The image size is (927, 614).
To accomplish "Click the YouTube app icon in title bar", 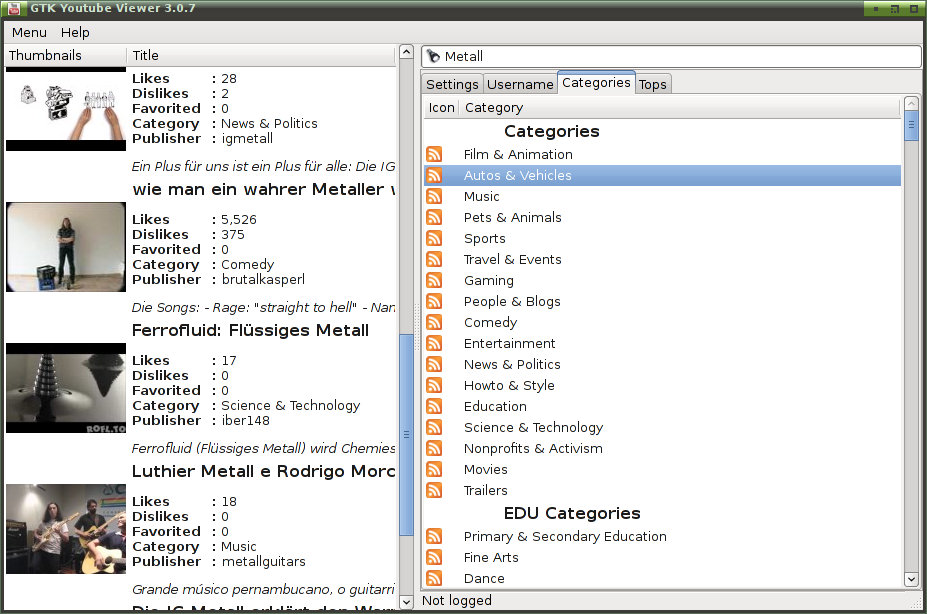I will click(x=13, y=8).
